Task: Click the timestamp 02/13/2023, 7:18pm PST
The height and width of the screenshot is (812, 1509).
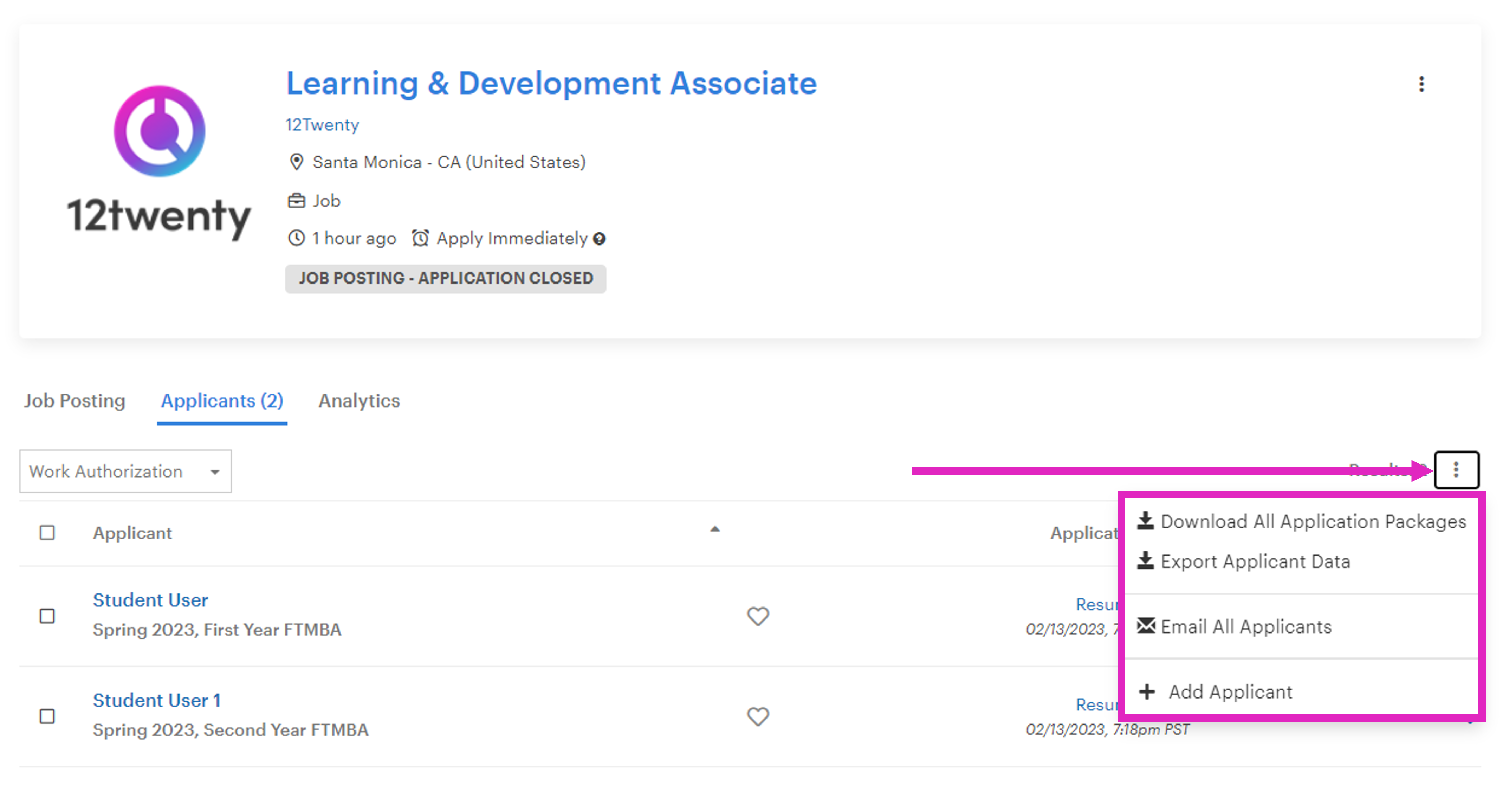Action: (1107, 729)
